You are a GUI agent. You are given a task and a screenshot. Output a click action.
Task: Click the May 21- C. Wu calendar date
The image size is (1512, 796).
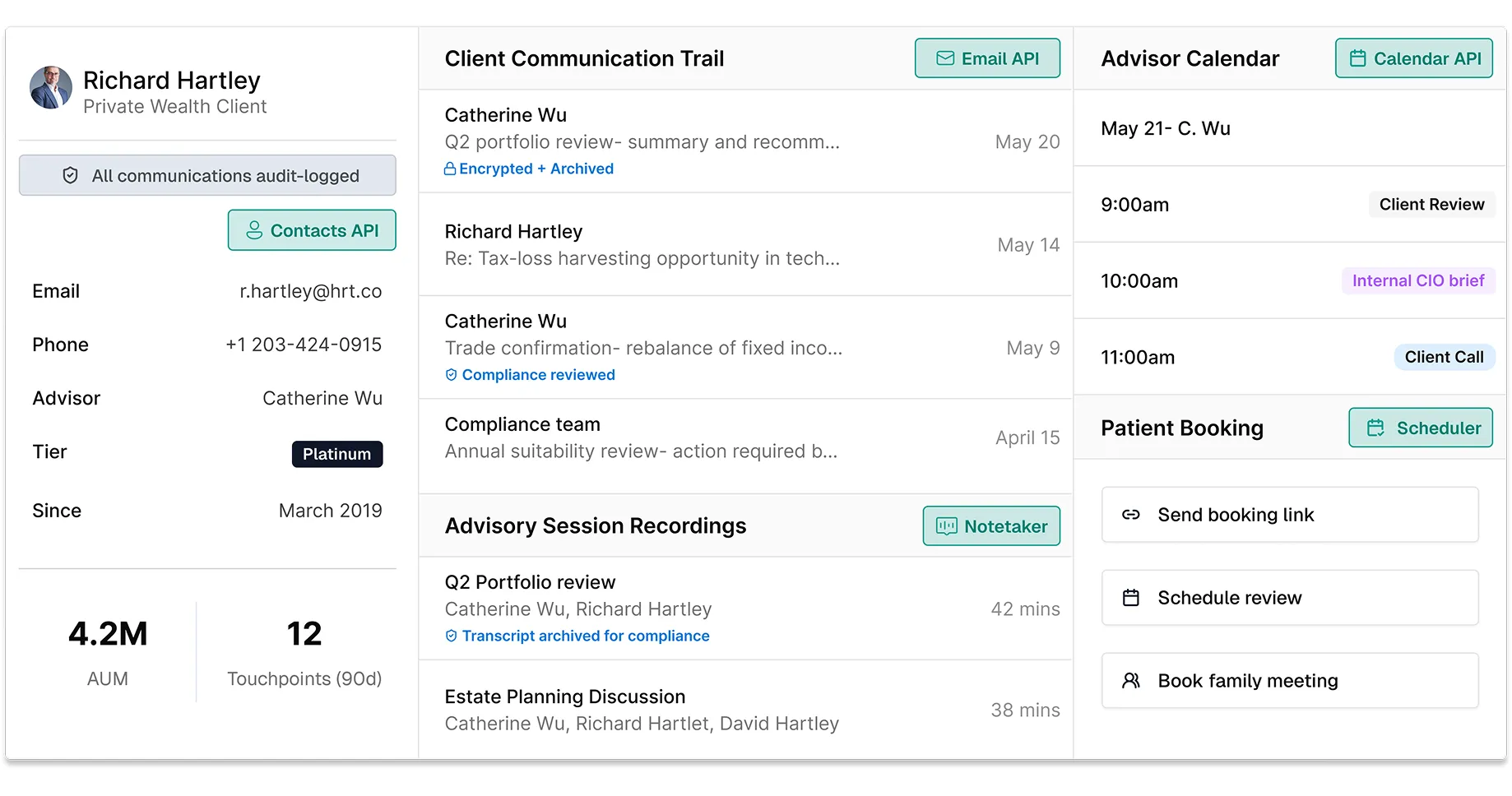(x=1166, y=128)
